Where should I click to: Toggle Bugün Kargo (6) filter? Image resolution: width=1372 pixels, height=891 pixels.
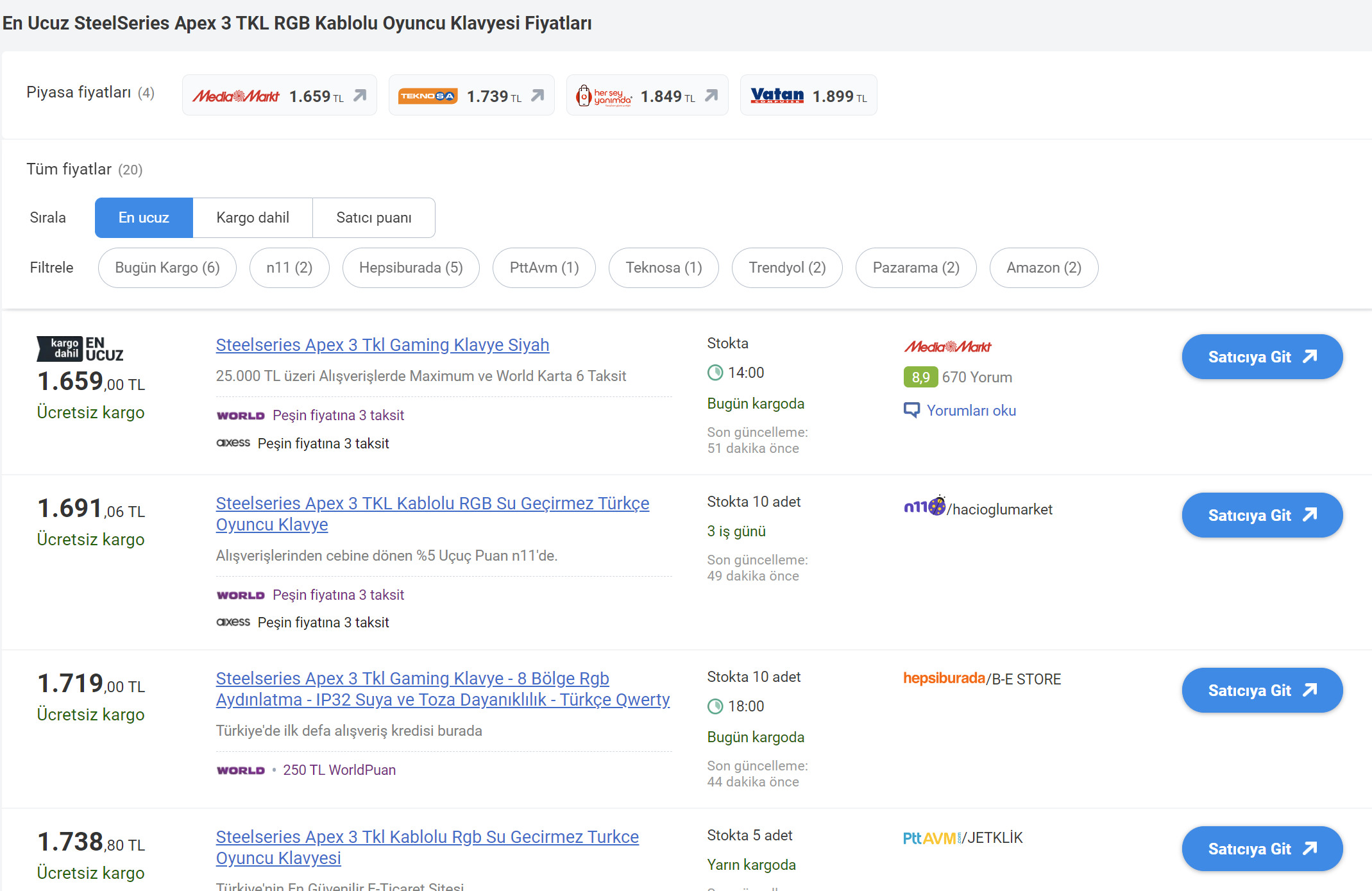tap(167, 267)
